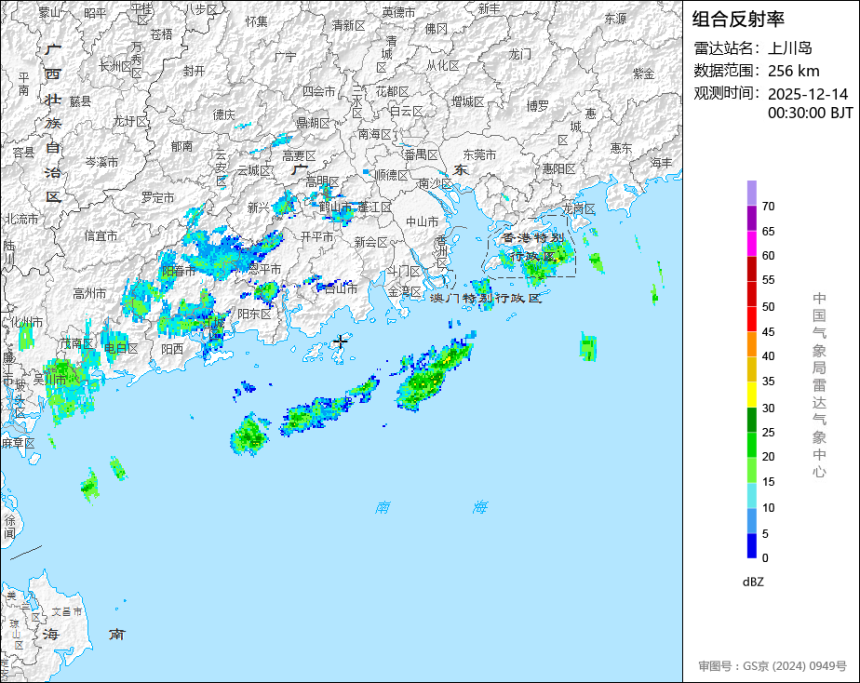The image size is (860, 683).
Task: Click the 开平市 map label
Action: point(317,236)
